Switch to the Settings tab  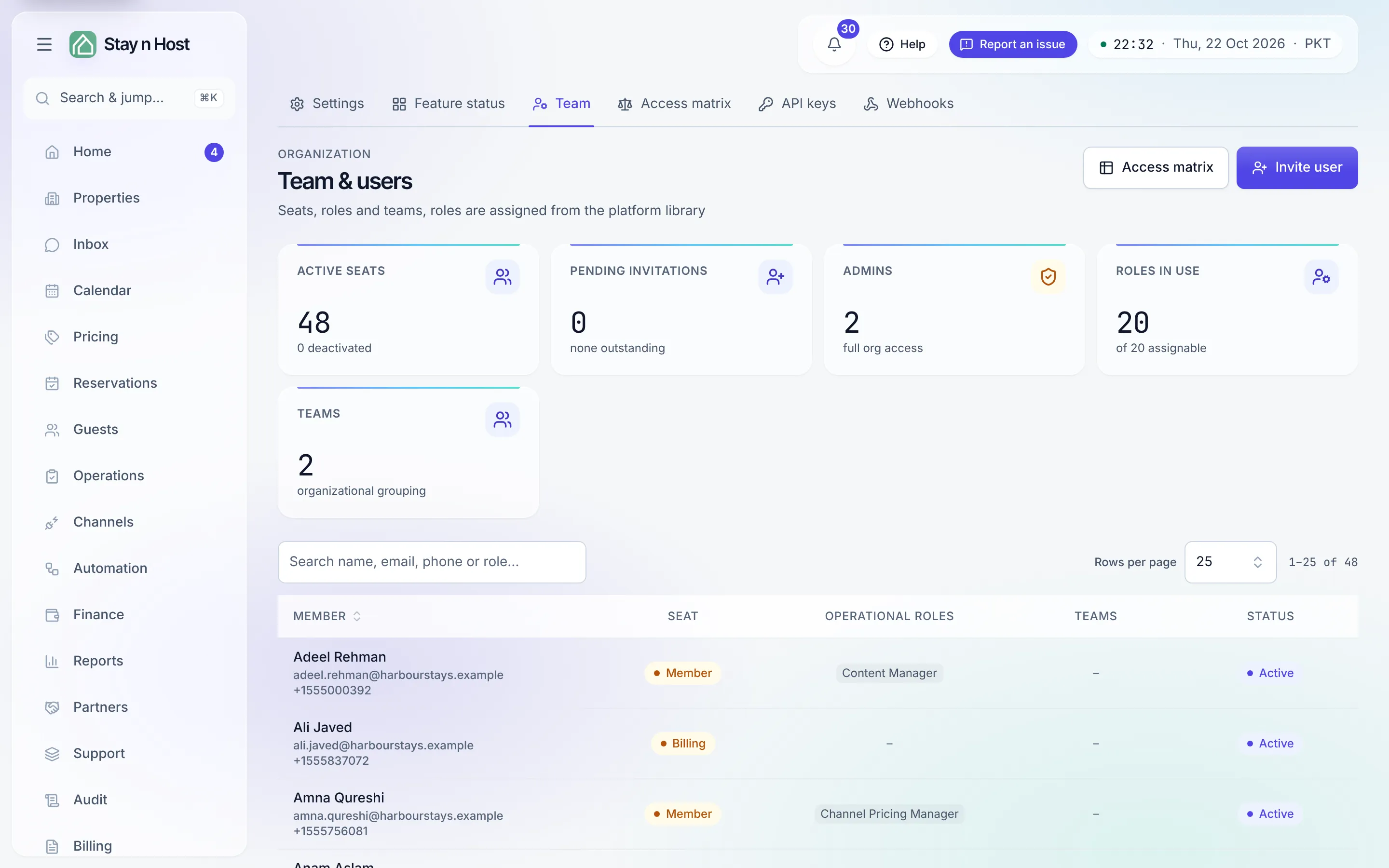(x=327, y=104)
